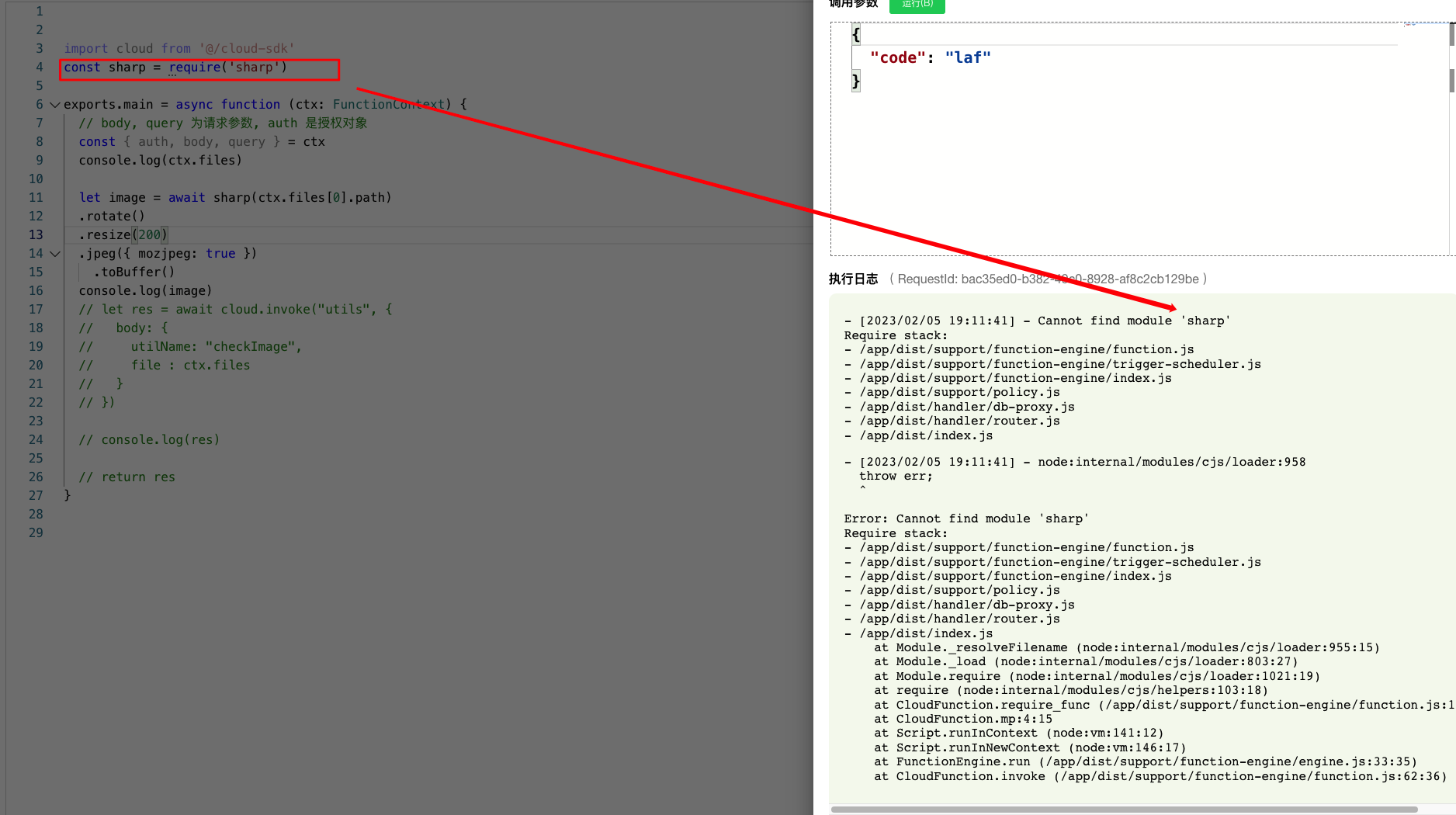
Task: Select the 执行日志 log section header
Action: 854,279
